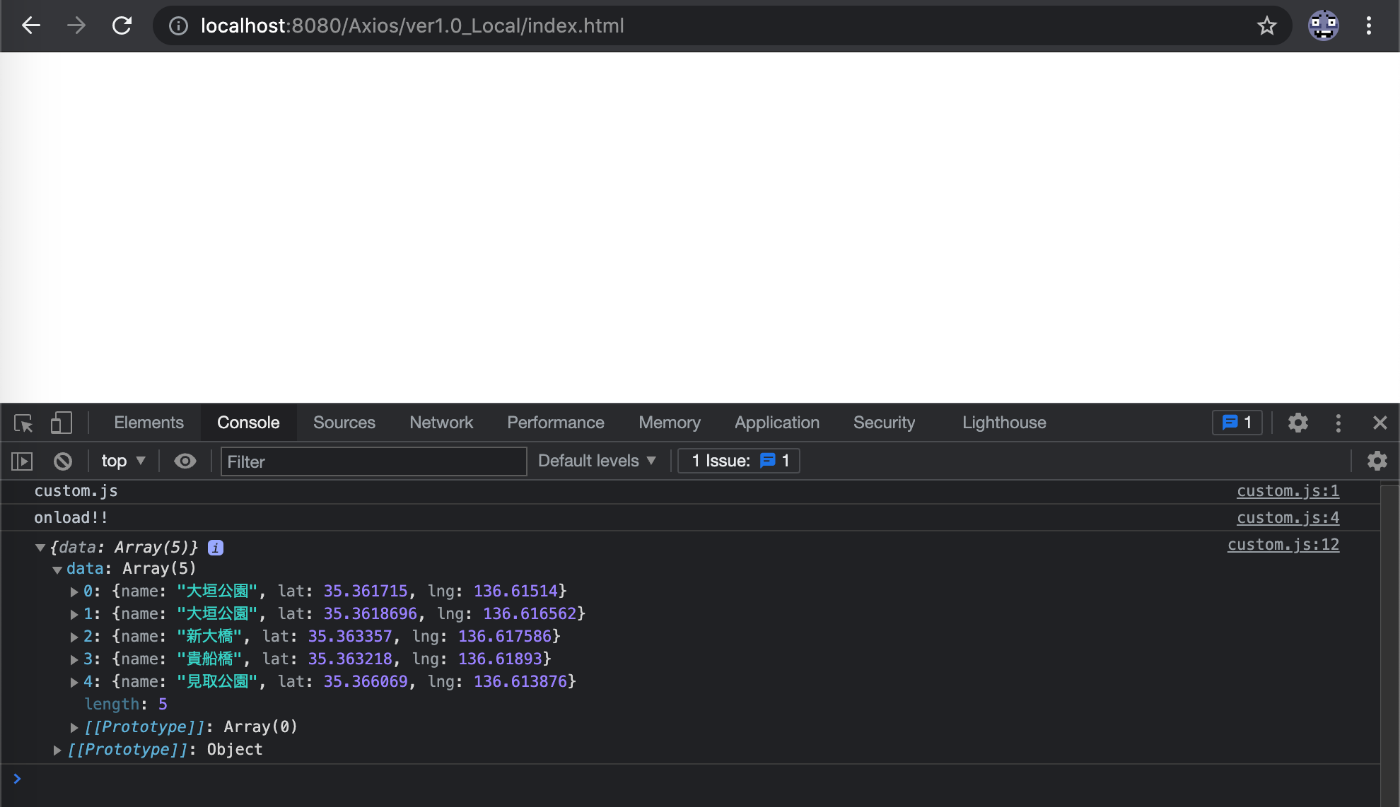The width and height of the screenshot is (1400, 807).
Task: Open the Sources tab
Action: point(344,423)
